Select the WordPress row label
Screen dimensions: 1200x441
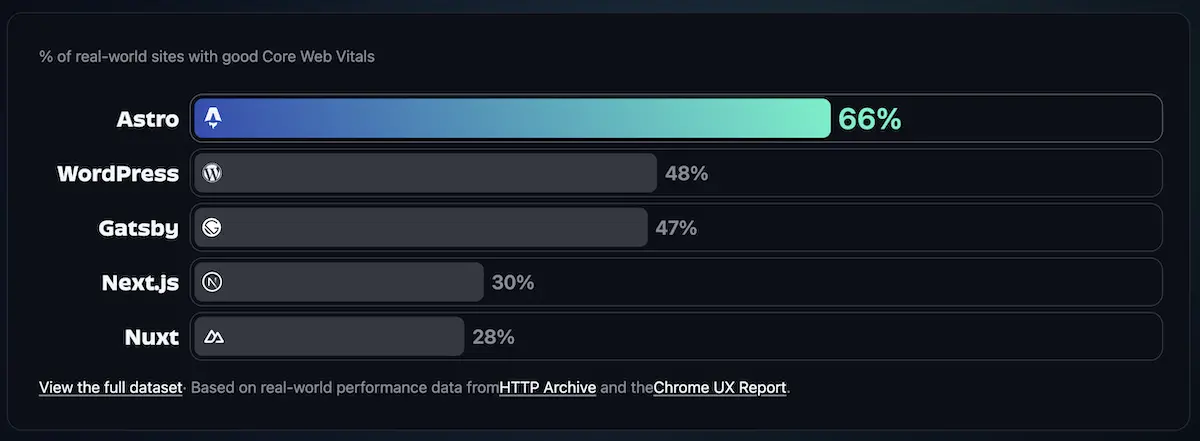[x=118, y=173]
